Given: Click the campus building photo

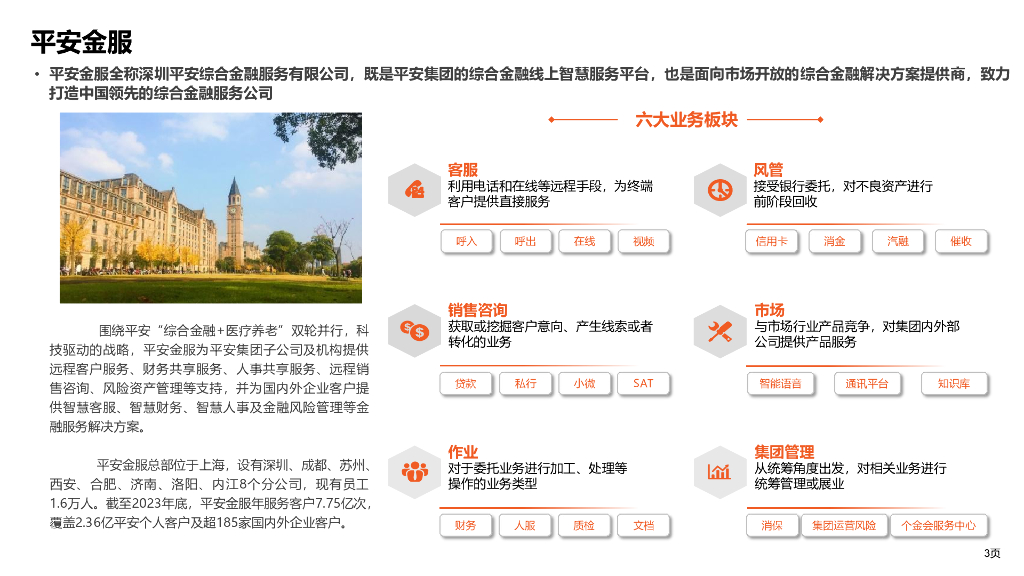Looking at the screenshot, I should 211,208.
